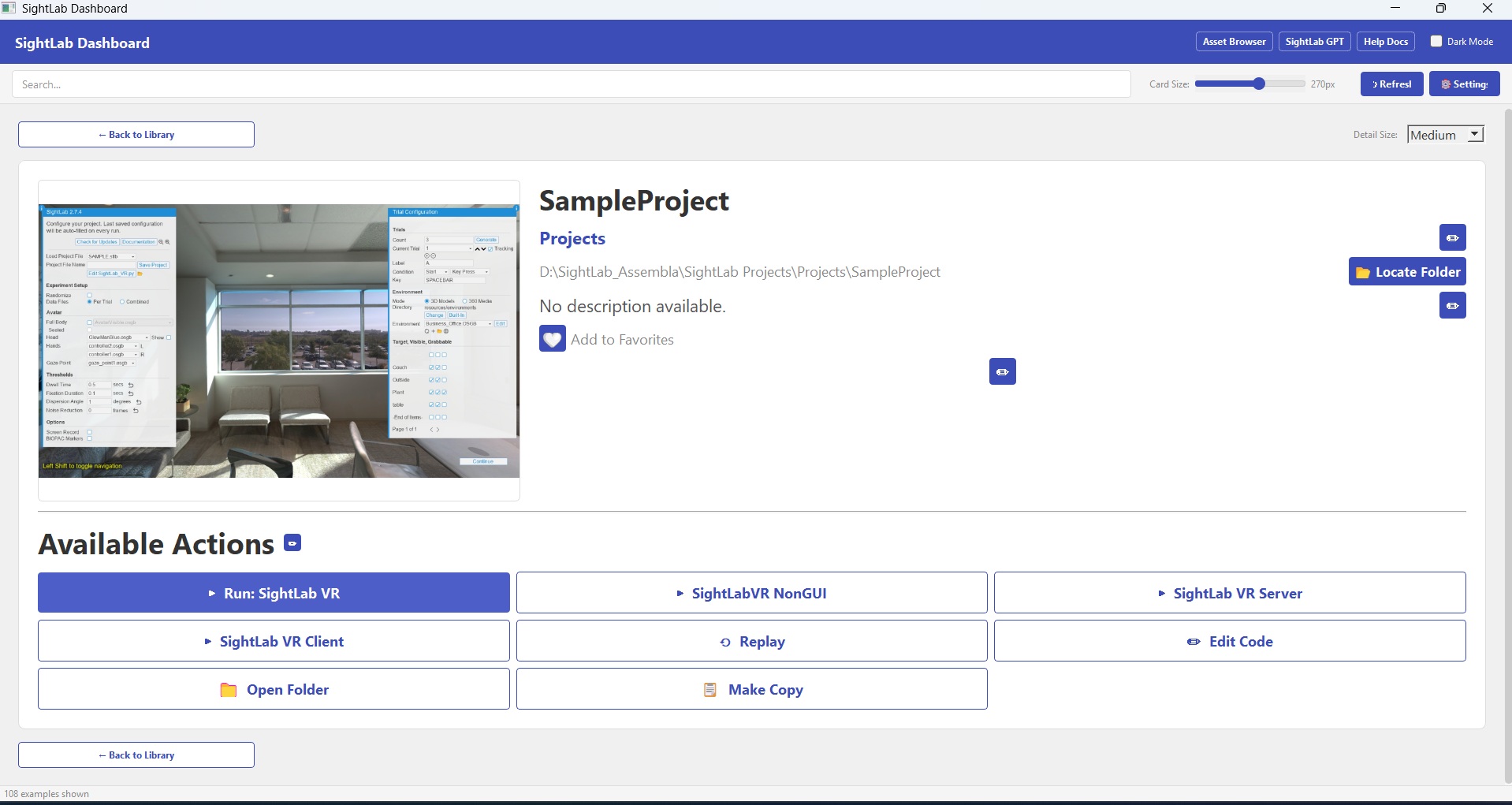Screen dimensions: 1512x805
Task: Click the Run: SightLab VR button
Action: (274, 593)
